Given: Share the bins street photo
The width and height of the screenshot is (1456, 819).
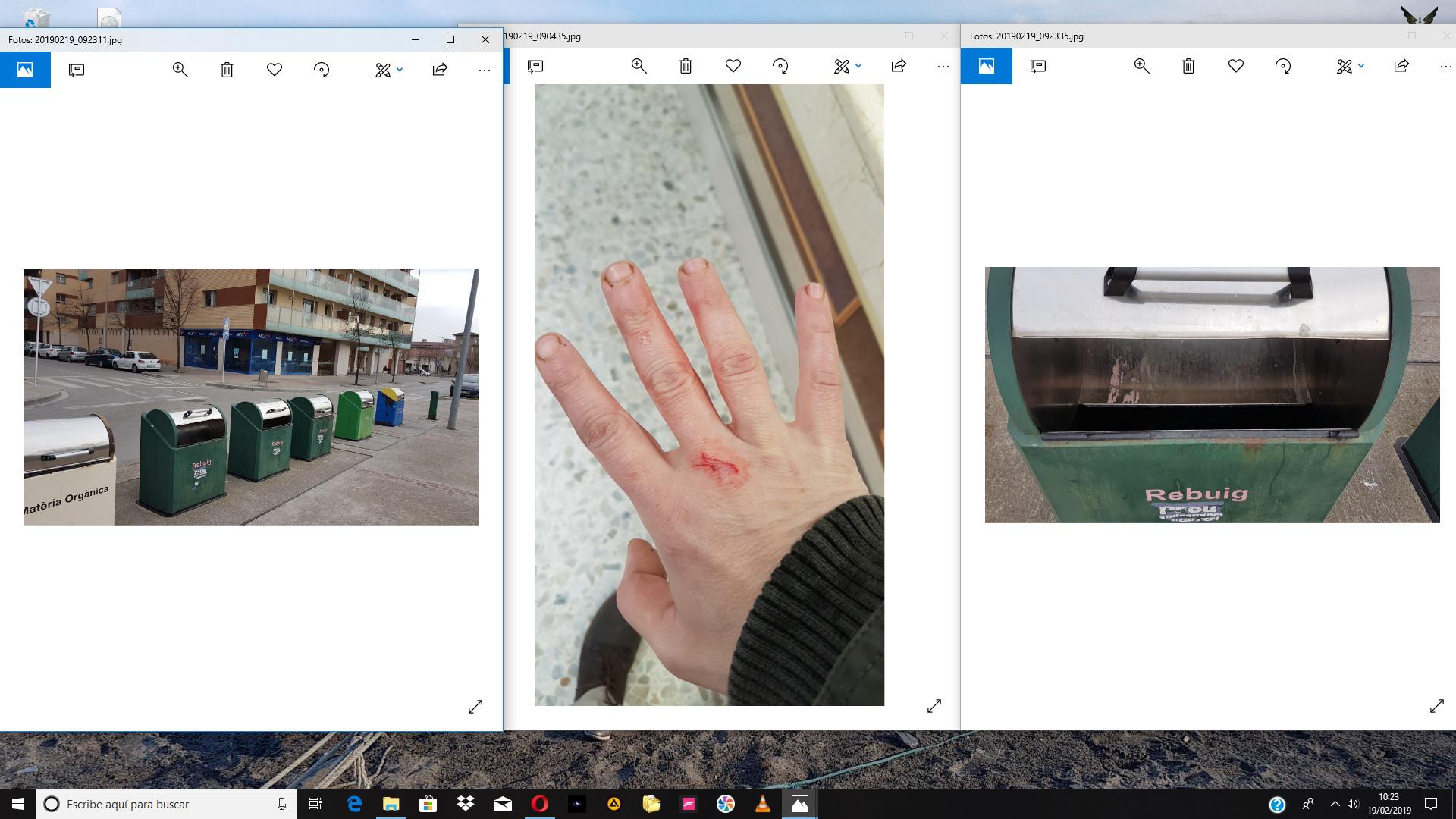Looking at the screenshot, I should point(440,70).
